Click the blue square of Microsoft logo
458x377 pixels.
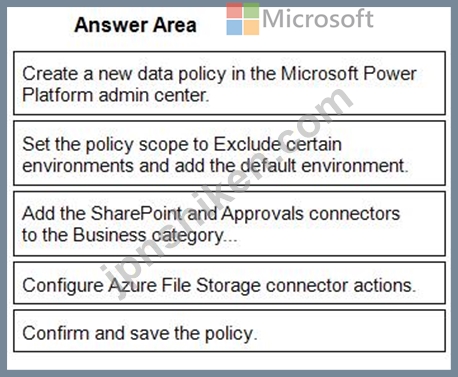pos(234,27)
